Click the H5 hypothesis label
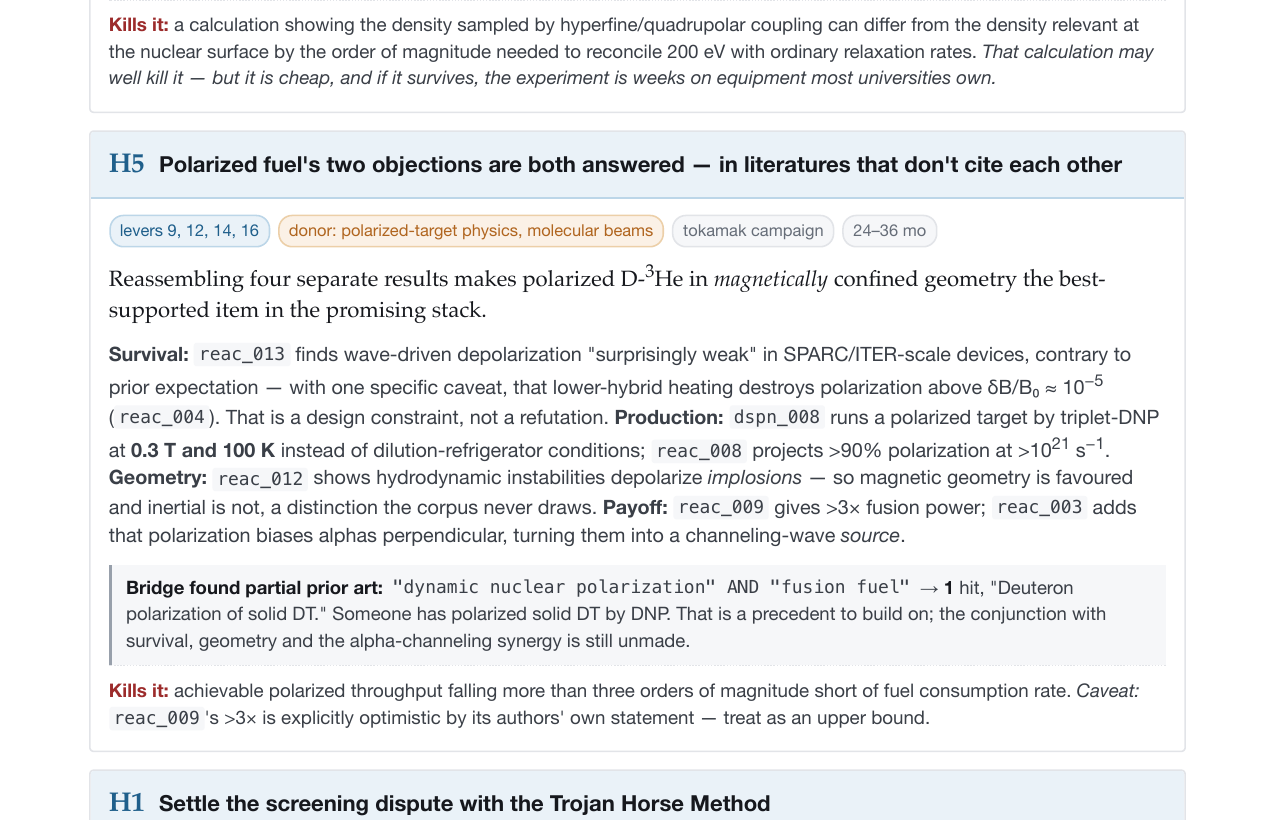Screen dimensions: 1275x820 click(127, 164)
